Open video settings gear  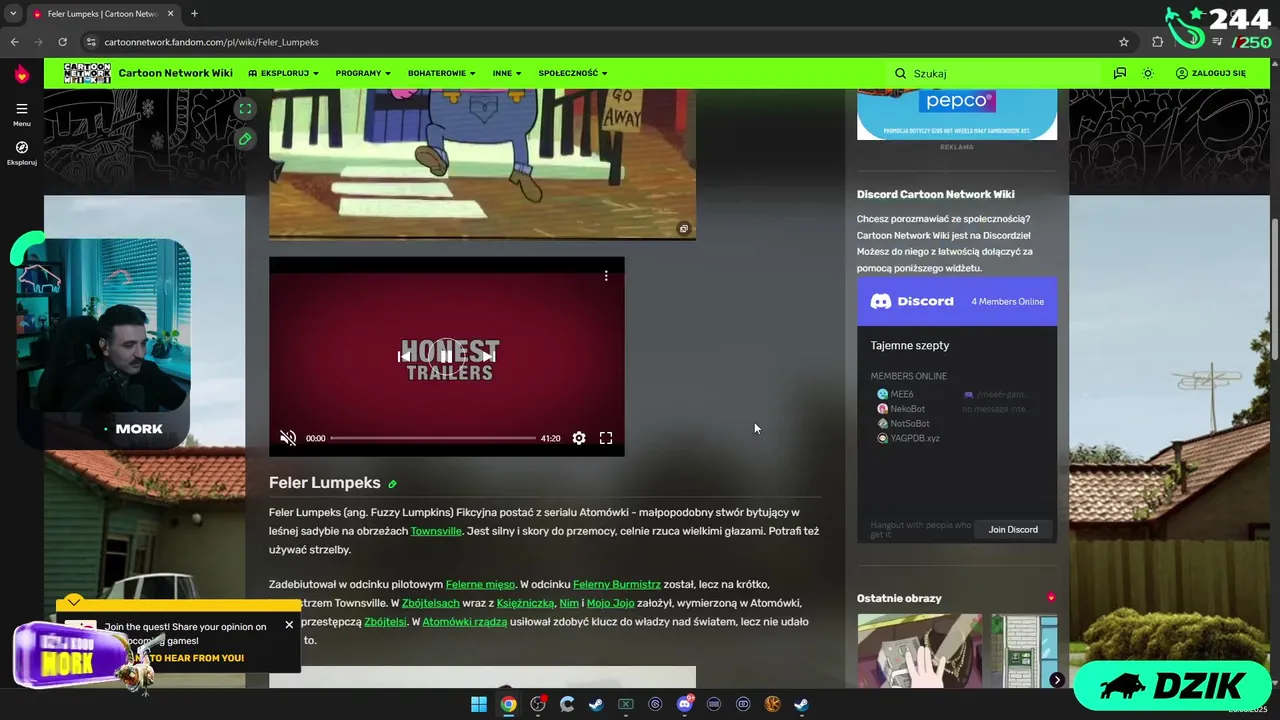579,438
